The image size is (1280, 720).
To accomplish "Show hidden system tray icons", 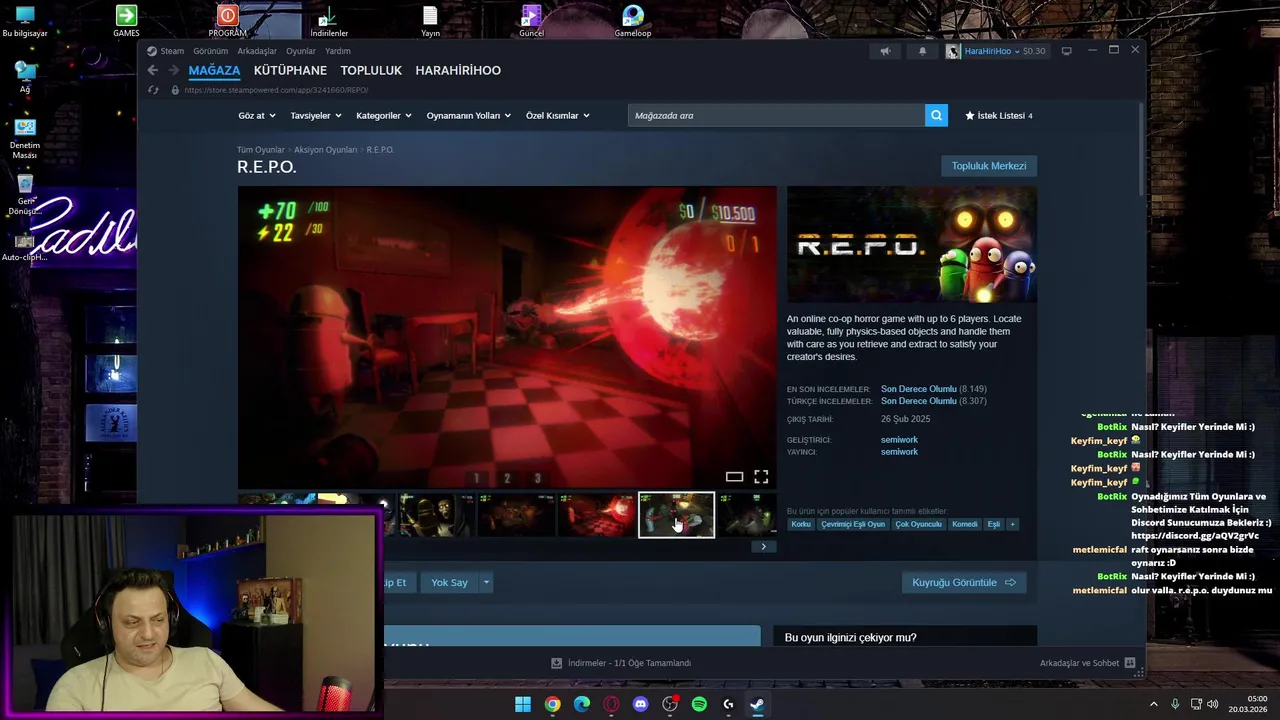I will [1153, 704].
